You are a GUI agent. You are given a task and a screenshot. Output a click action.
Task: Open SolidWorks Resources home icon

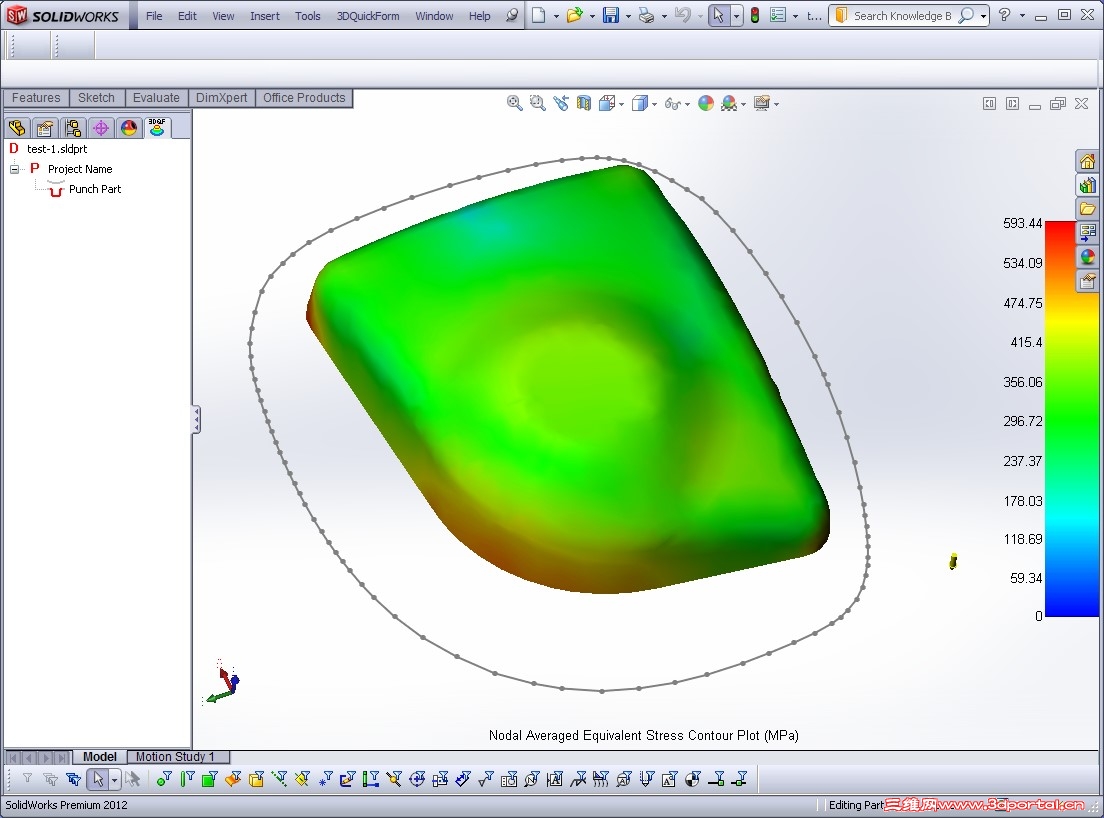(1087, 160)
